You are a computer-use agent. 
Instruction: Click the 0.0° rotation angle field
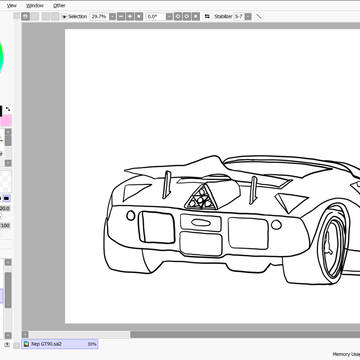coord(155,16)
